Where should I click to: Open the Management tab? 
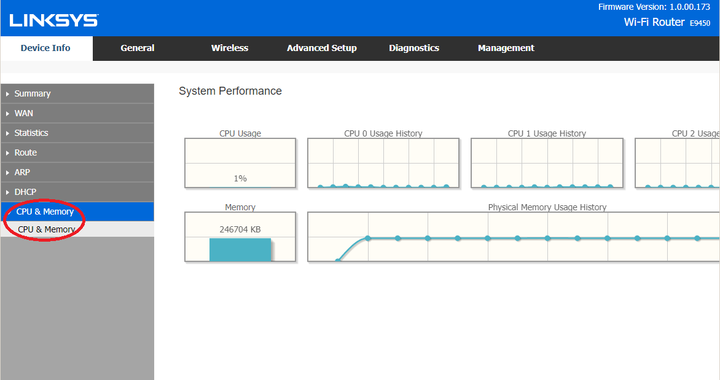coord(506,48)
